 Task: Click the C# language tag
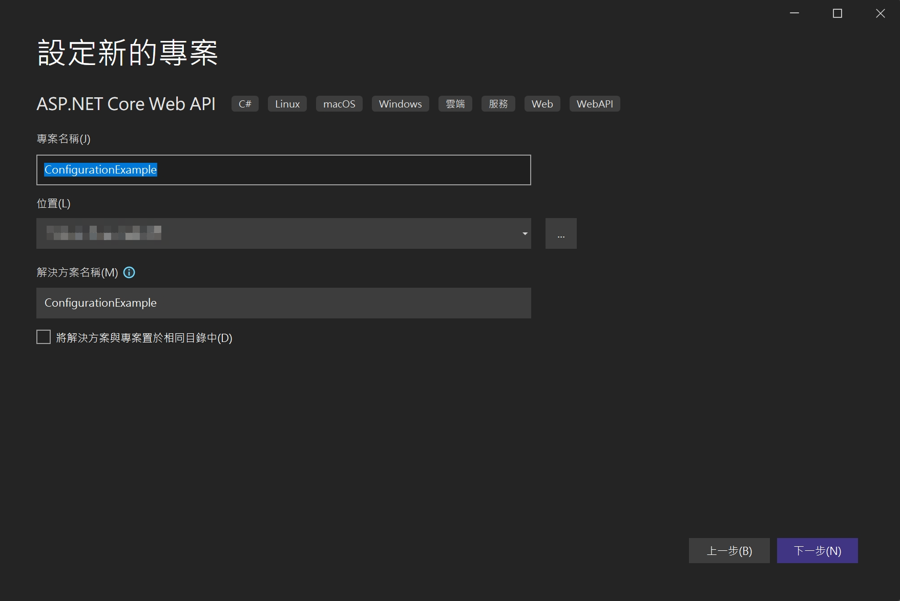(245, 104)
